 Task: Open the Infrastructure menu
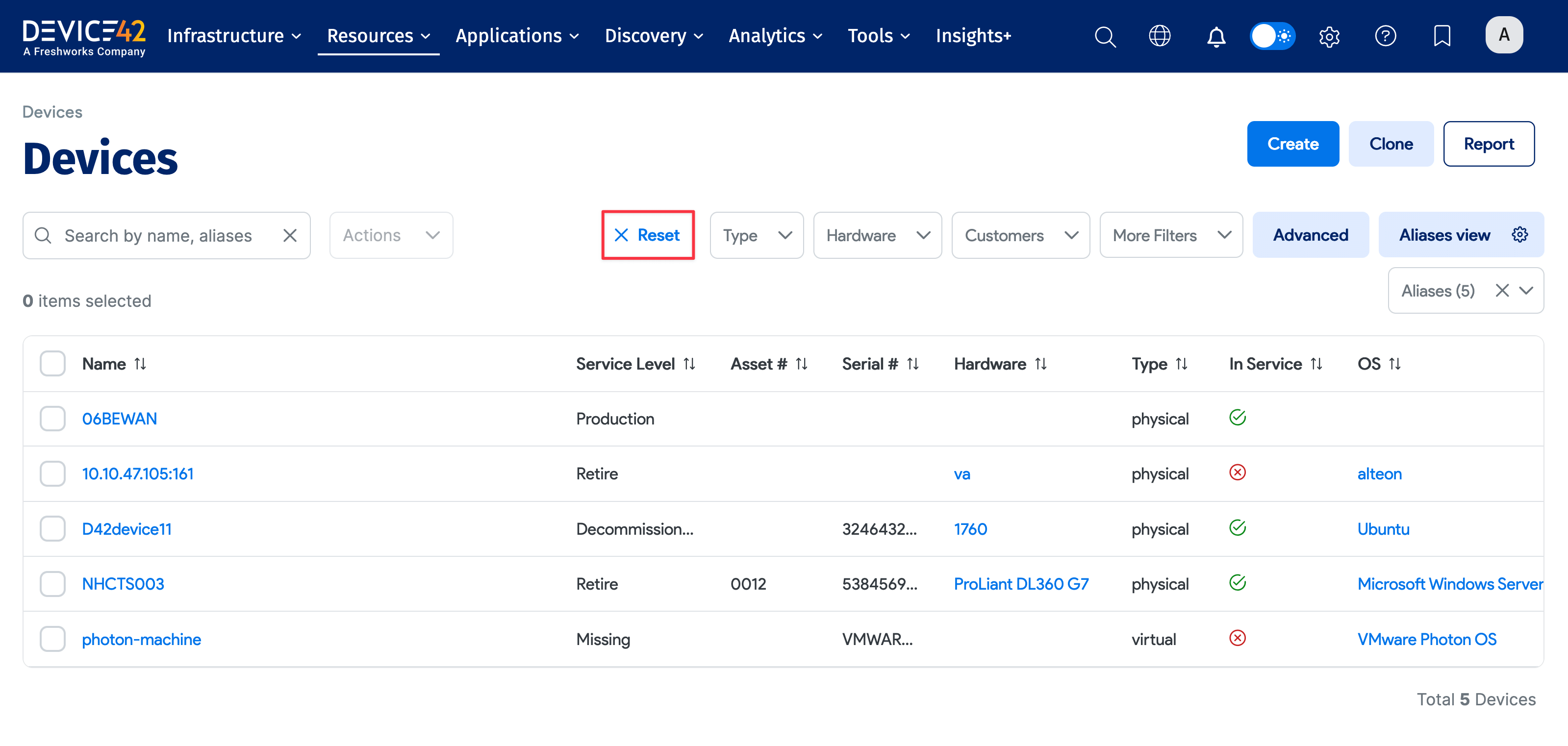tap(234, 36)
